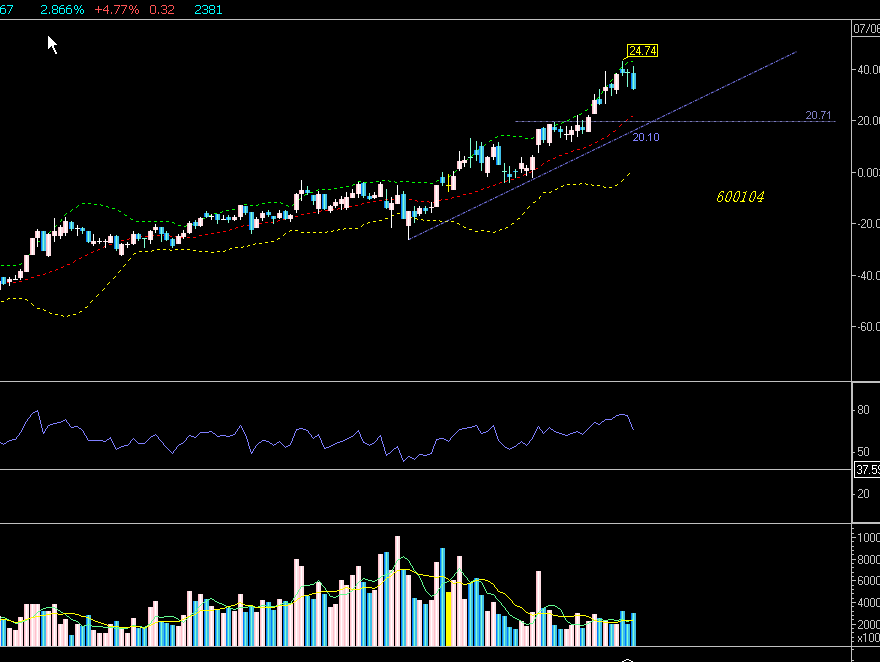The image size is (880, 662).
Task: Click the yellow highlighted volume bar
Action: click(448, 618)
